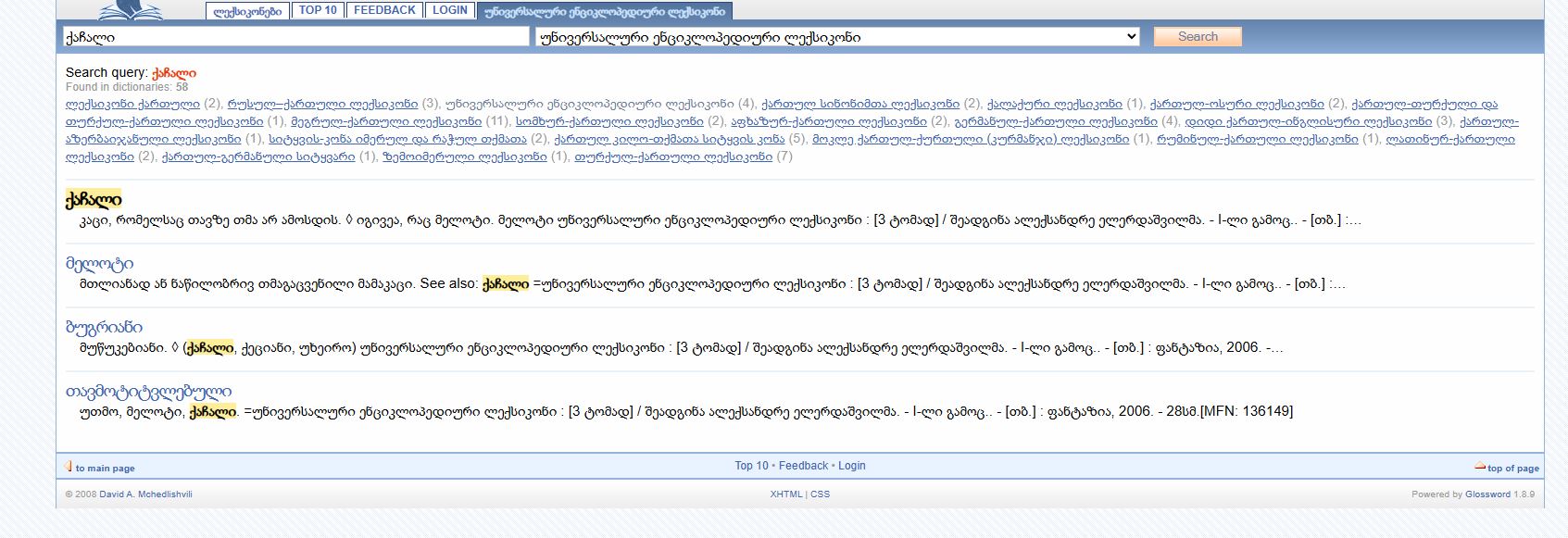Open the ლექსიკონები tab
This screenshot has height=538, width=1568.
click(246, 11)
